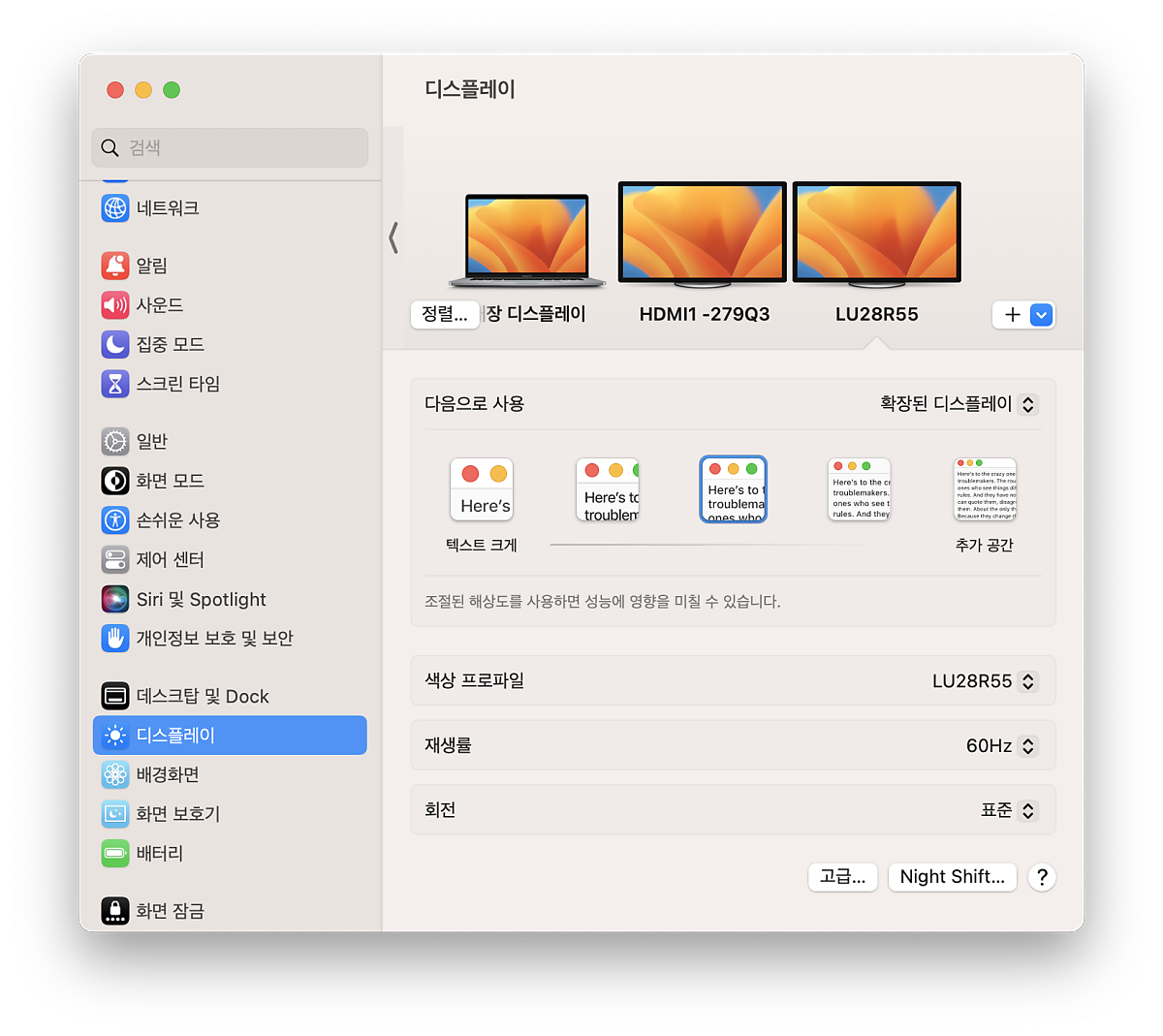The height and width of the screenshot is (1036, 1163).
Task: Open 화면 모드 sidebar item
Action: click(230, 481)
